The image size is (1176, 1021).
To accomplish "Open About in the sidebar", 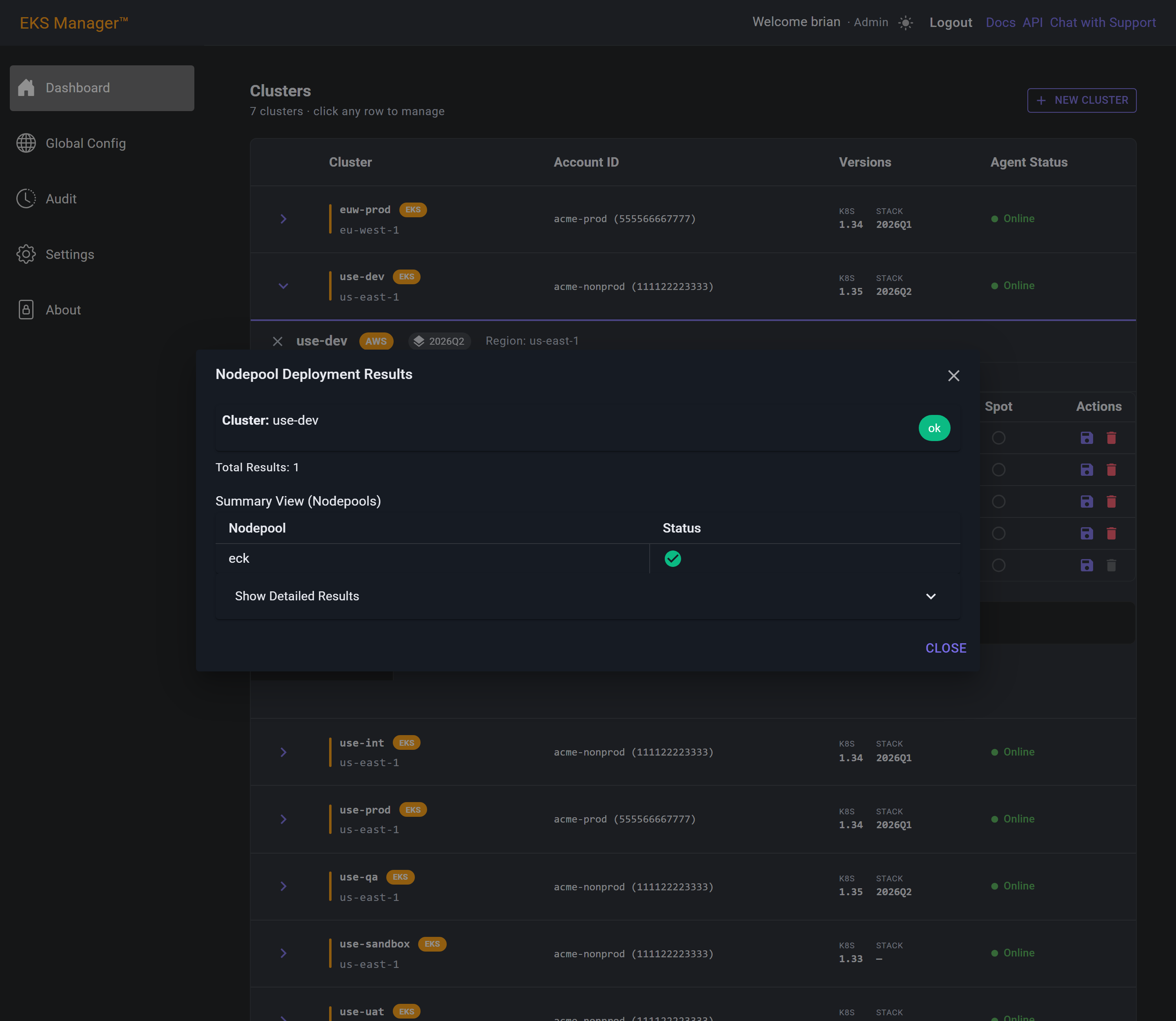I will tap(102, 310).
